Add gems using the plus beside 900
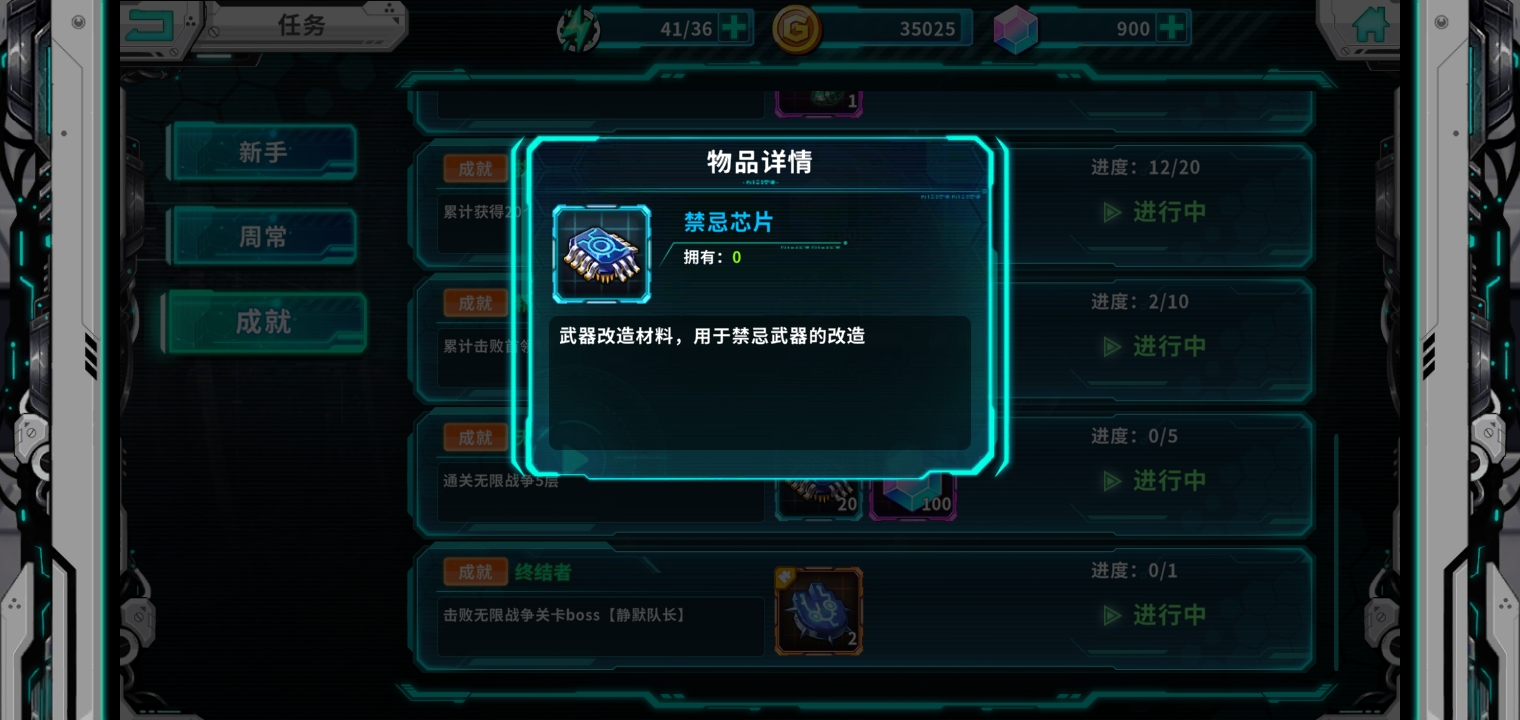 tap(1173, 28)
